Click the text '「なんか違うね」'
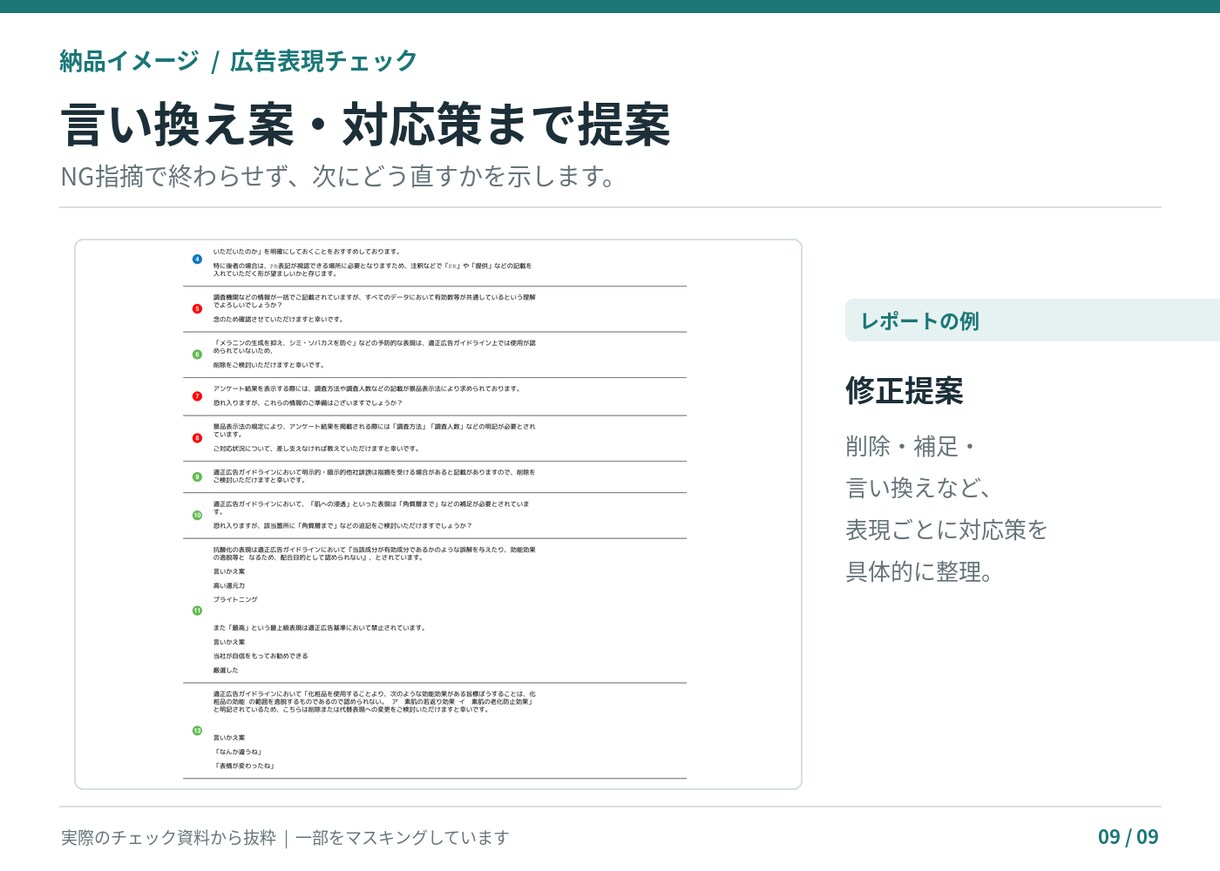This screenshot has height=871, width=1220. [x=238, y=751]
